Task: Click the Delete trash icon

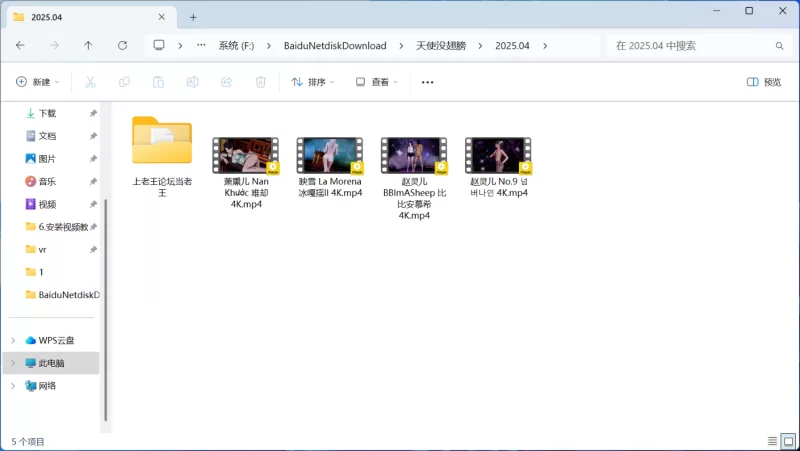Action: pyautogui.click(x=260, y=82)
